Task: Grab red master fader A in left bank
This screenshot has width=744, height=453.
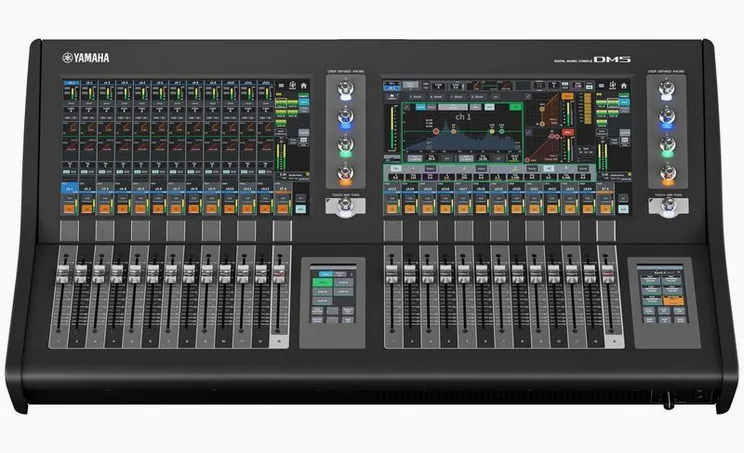Action: click(x=279, y=274)
